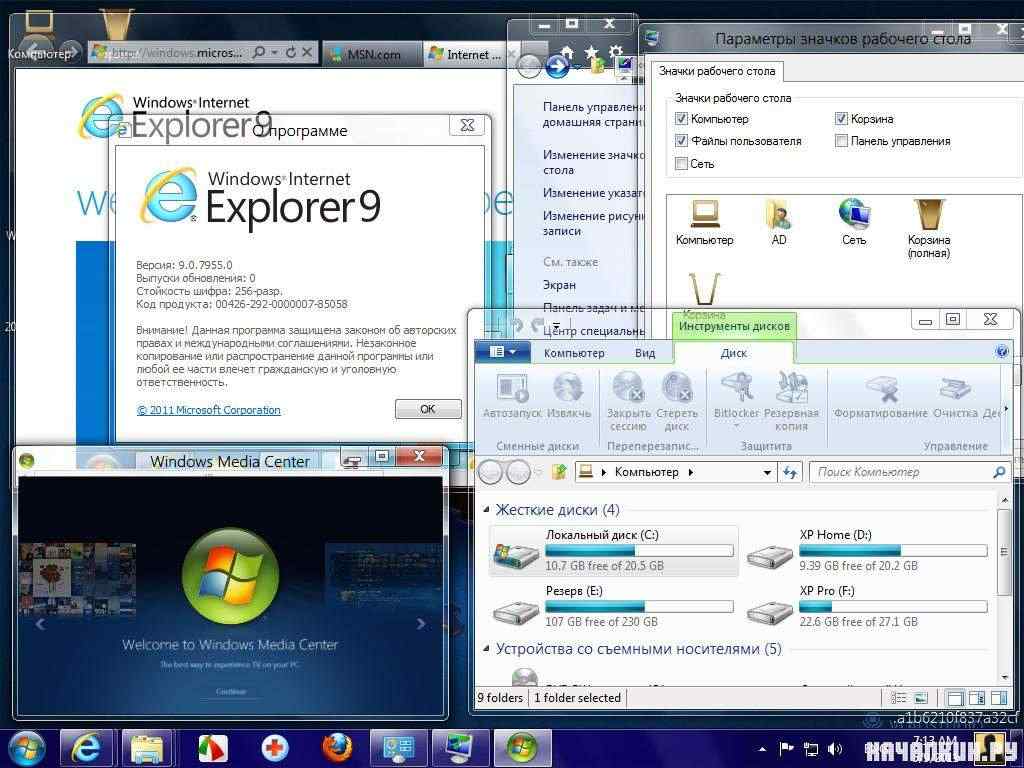1024x768 pixels.
Task: Open the Компьютер ribbon tab
Action: coord(574,353)
